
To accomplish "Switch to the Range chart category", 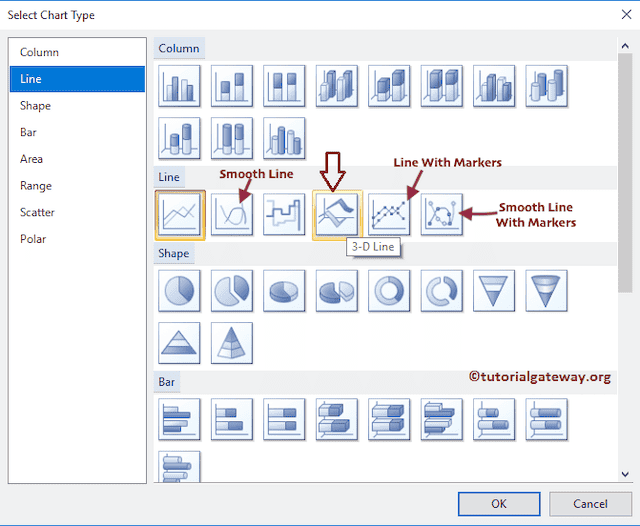I will pyautogui.click(x=77, y=186).
